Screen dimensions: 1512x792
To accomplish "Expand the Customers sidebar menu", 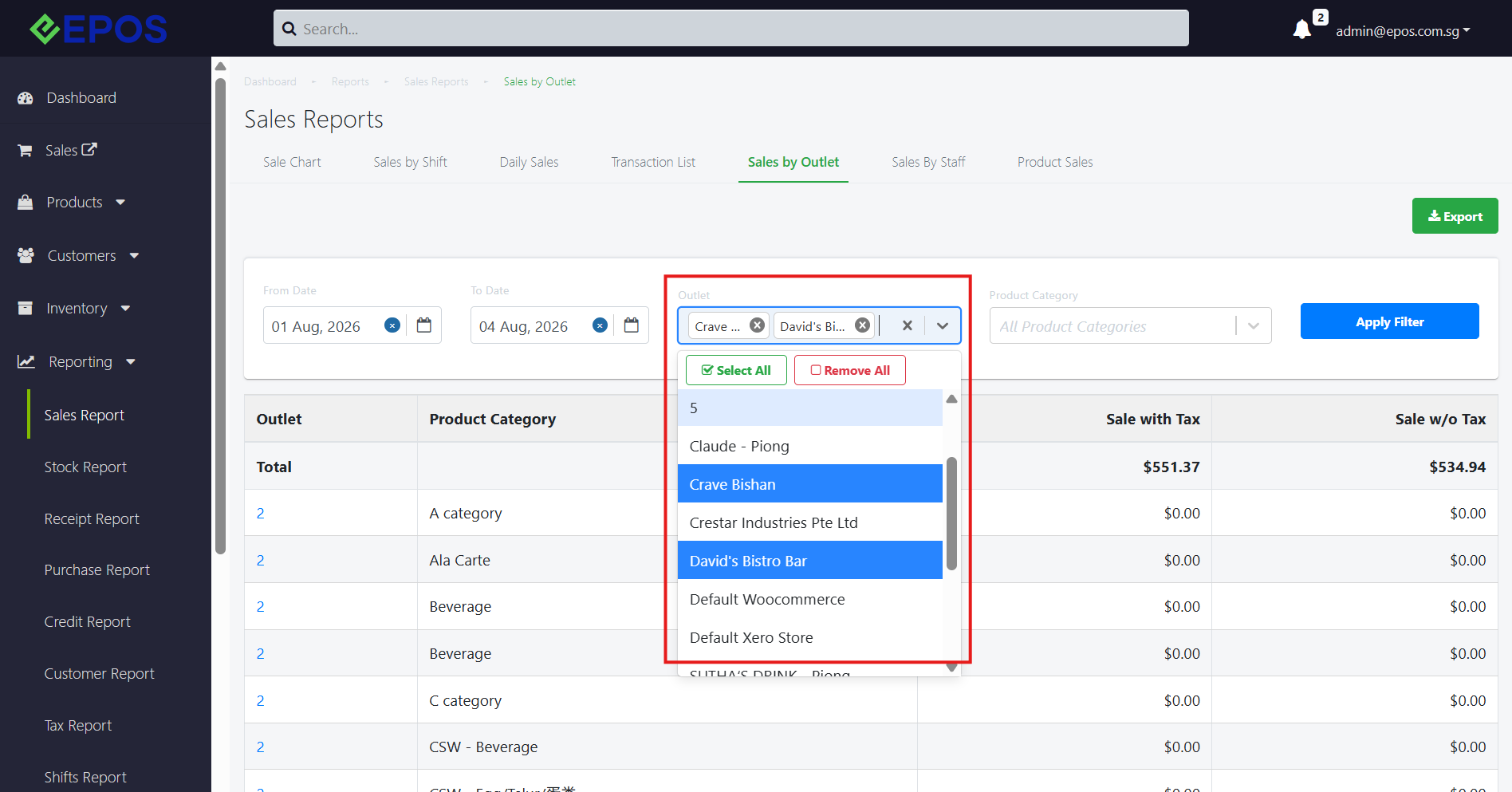I will (x=134, y=256).
